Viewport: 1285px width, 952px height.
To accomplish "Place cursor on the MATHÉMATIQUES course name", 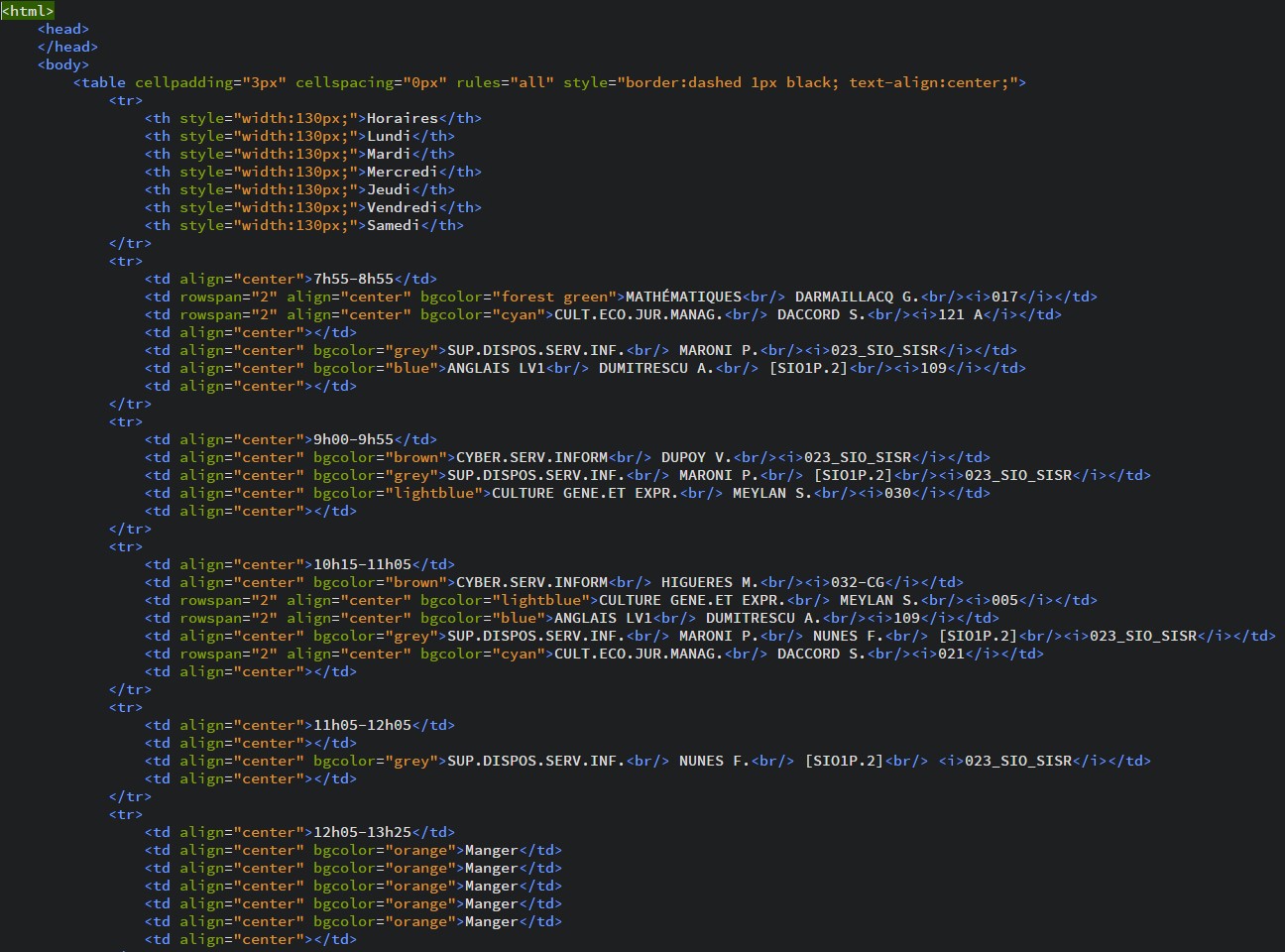I will tap(683, 297).
